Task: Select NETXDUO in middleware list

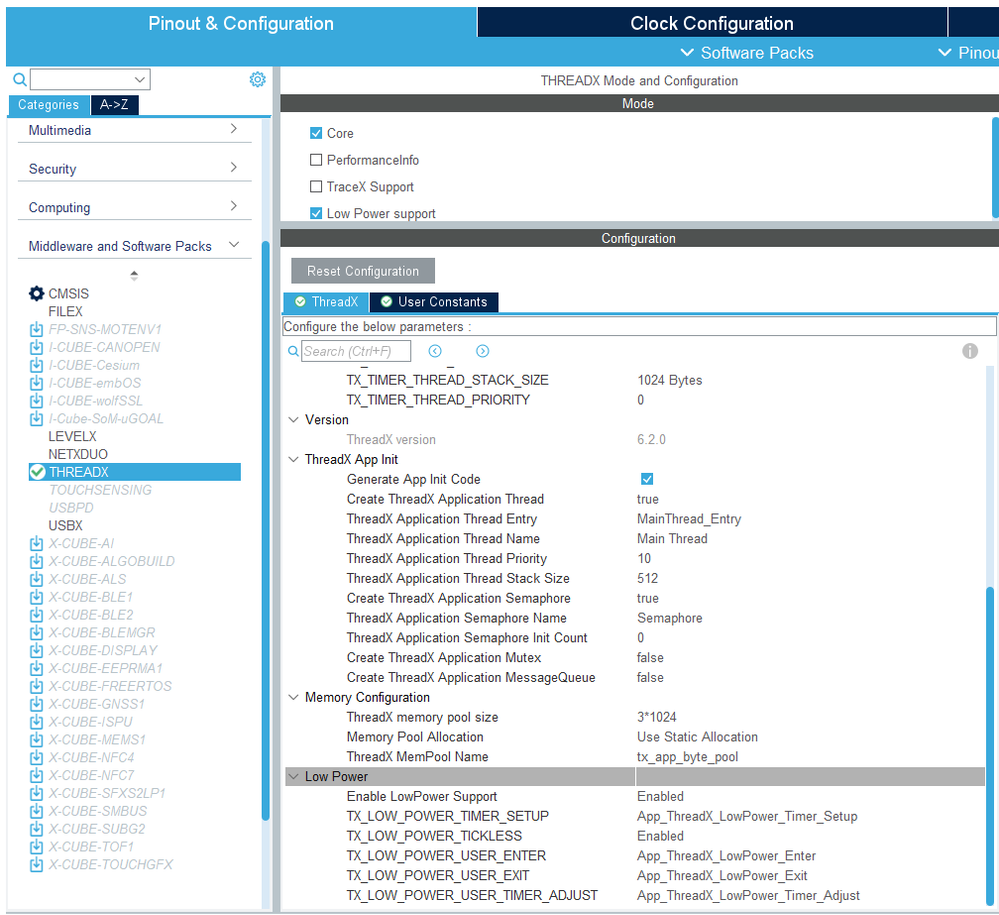Action: point(78,454)
